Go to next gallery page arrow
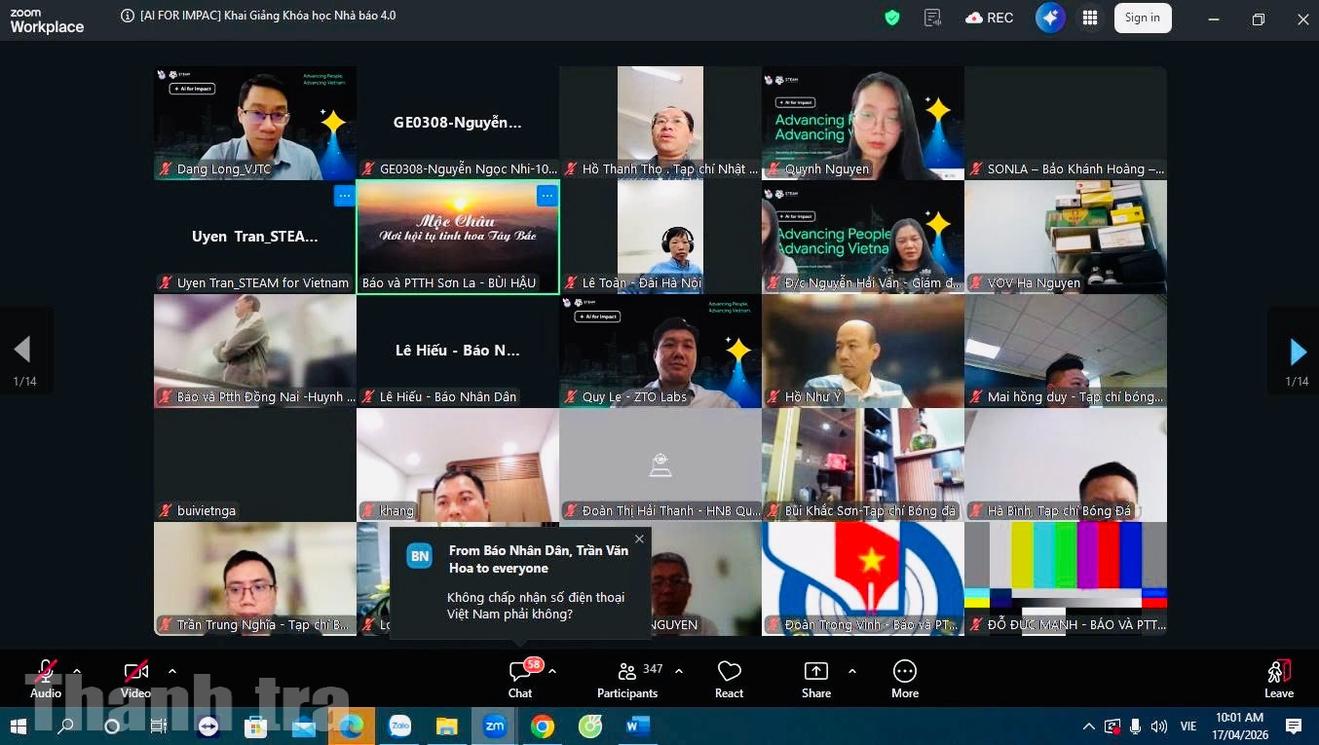1319x745 pixels. [1297, 351]
